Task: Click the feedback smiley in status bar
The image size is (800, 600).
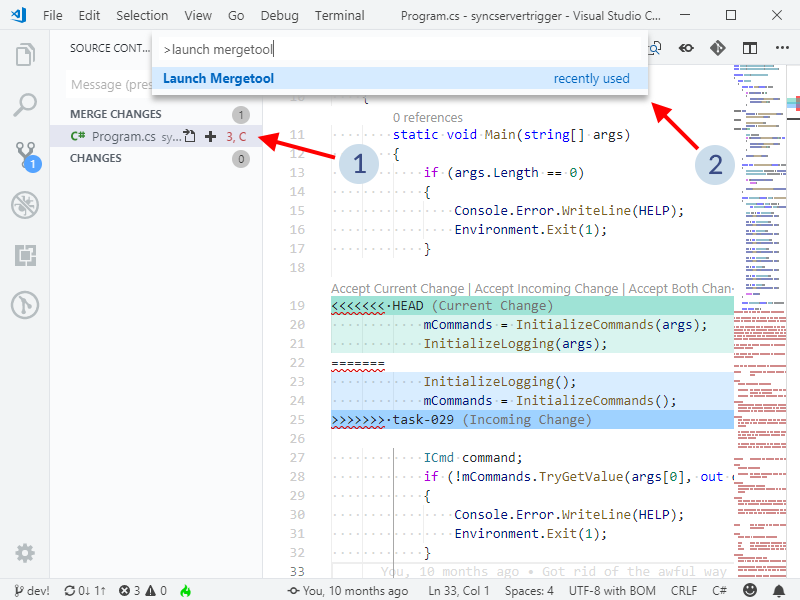Action: coord(749,590)
